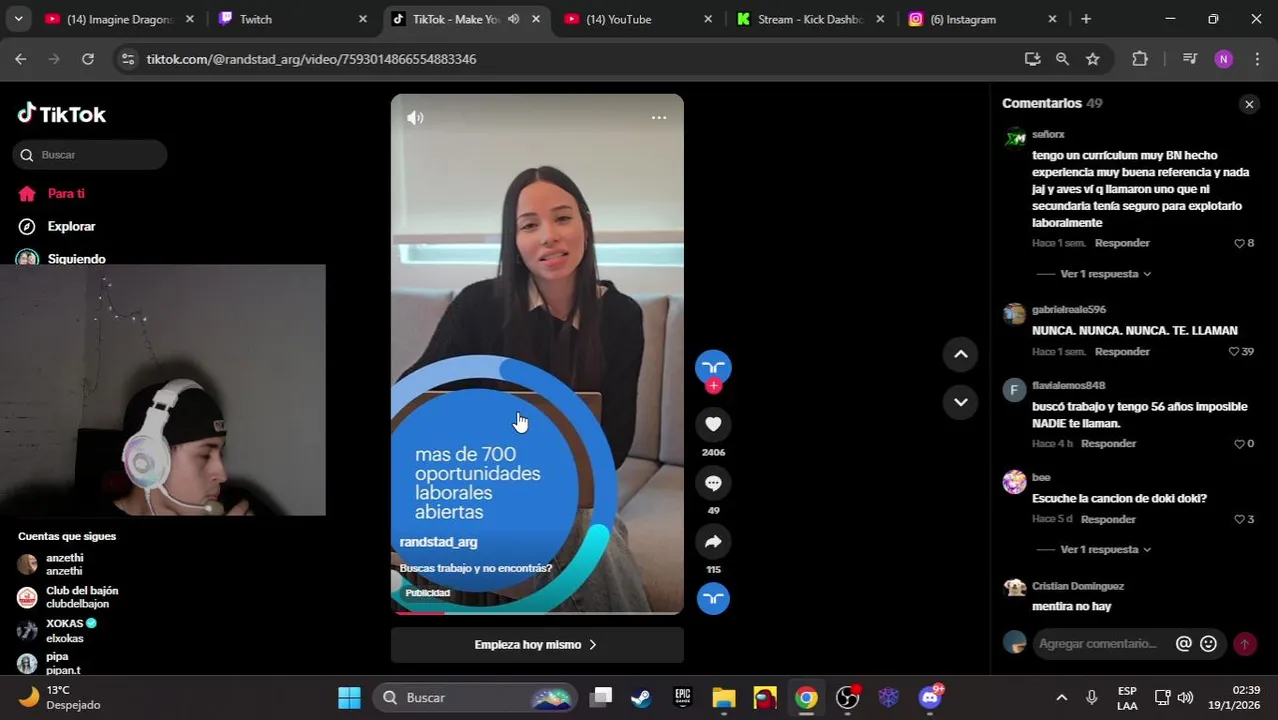
Task: Switch to Instagram tab
Action: [x=983, y=19]
